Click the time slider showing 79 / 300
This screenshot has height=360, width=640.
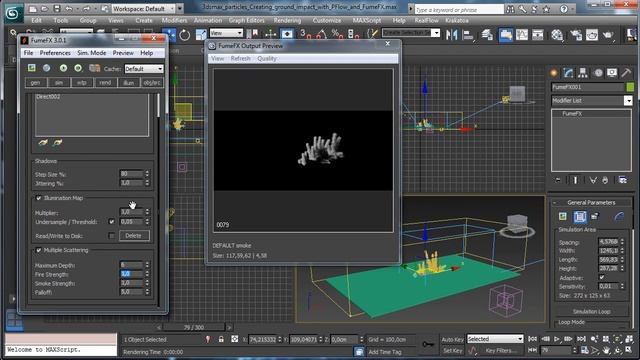194,327
